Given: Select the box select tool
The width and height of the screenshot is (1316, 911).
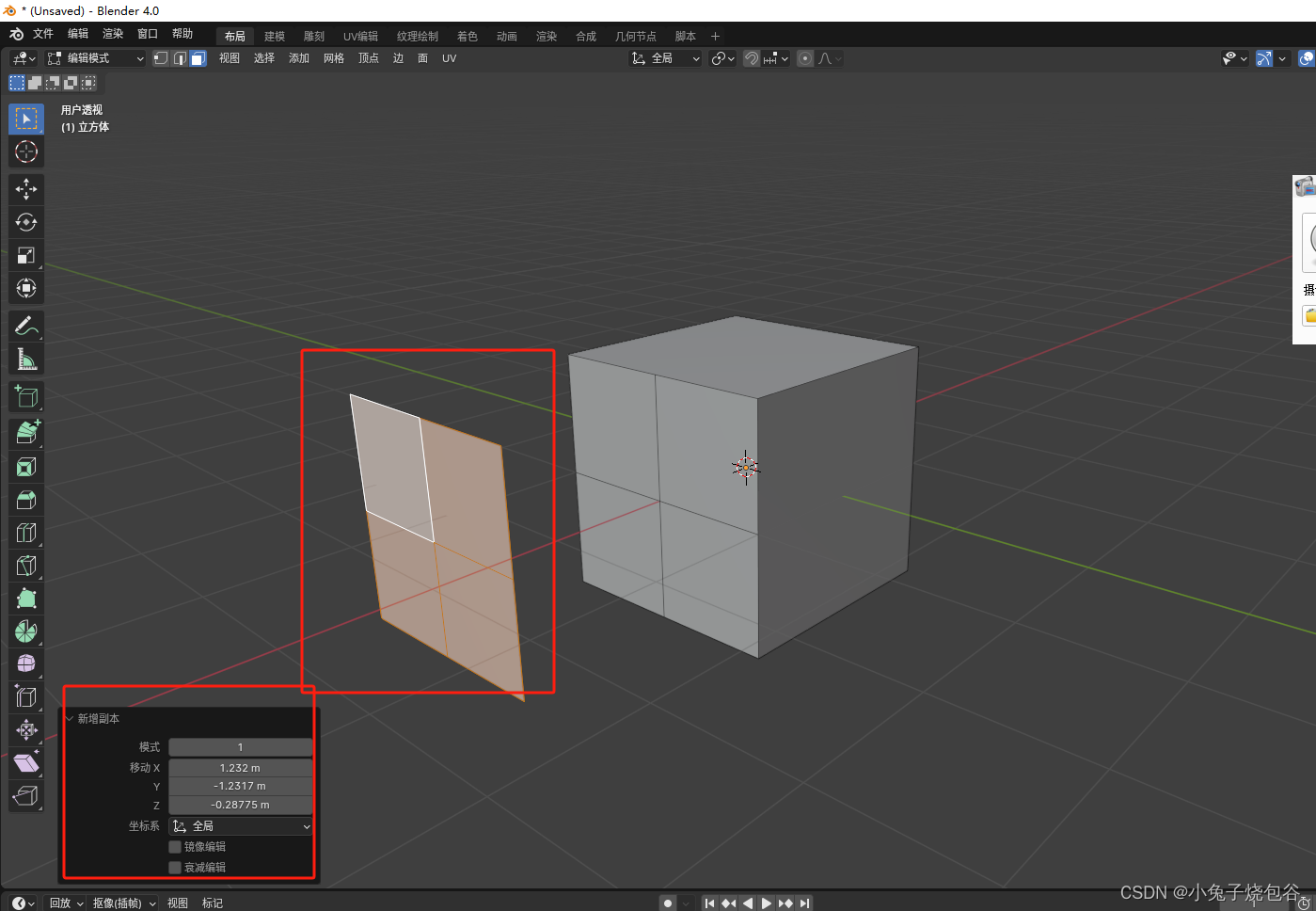Looking at the screenshot, I should [x=26, y=119].
